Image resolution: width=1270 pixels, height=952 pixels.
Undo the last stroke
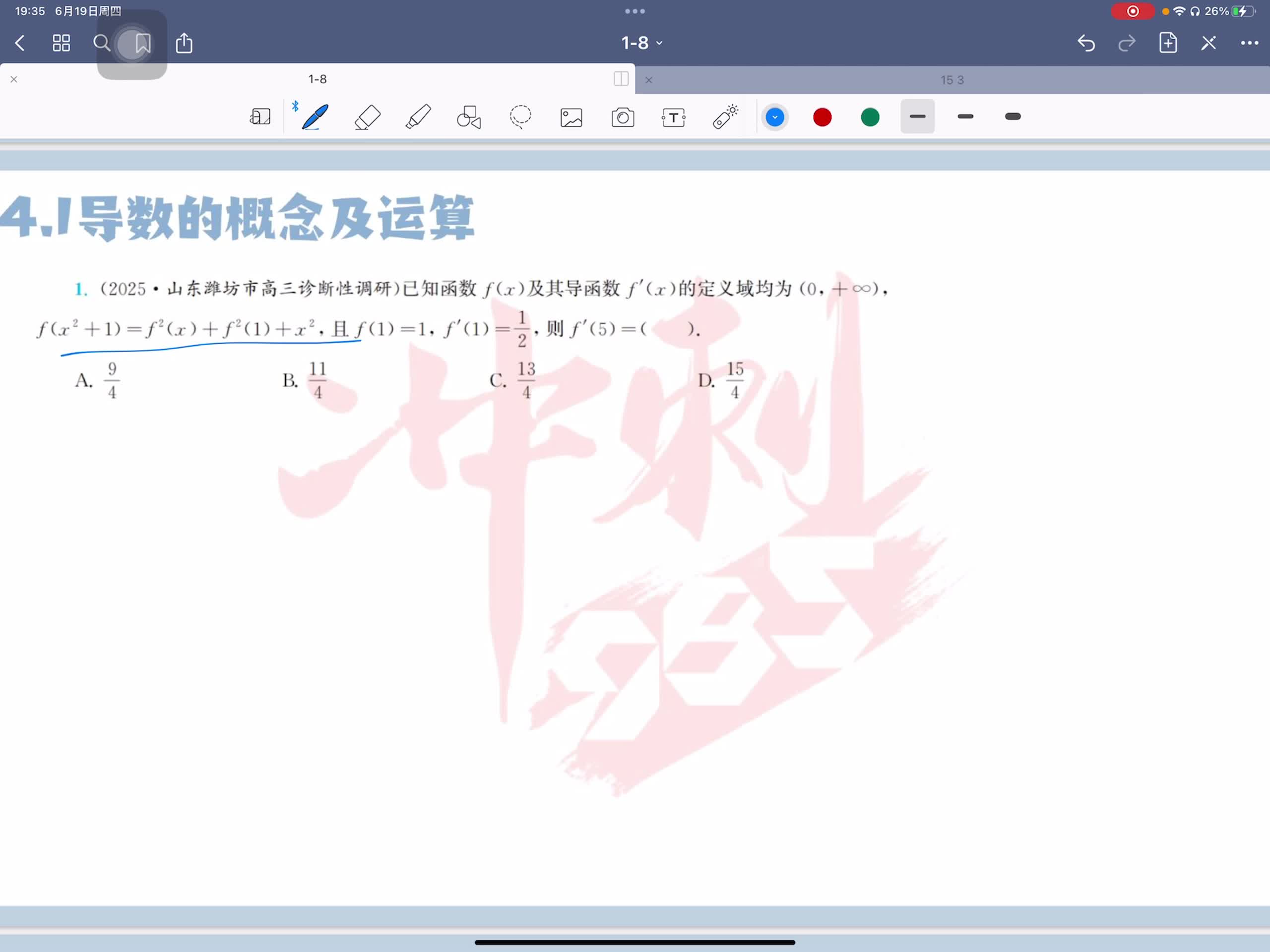click(x=1085, y=43)
